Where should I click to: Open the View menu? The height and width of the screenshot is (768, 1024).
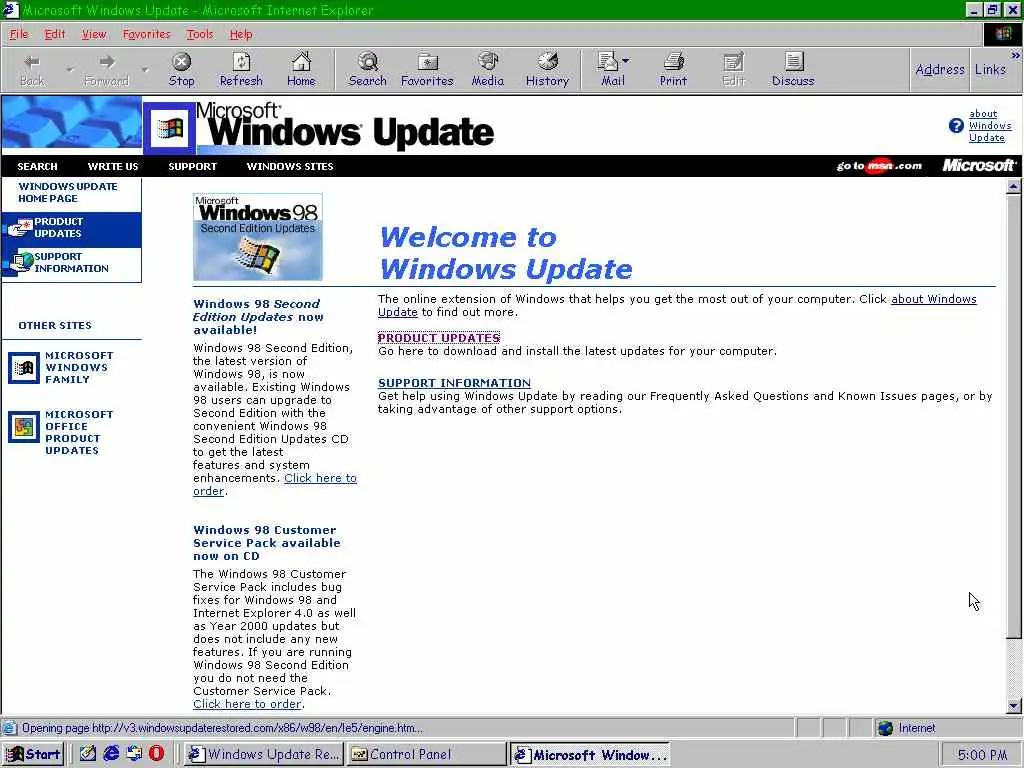(93, 34)
